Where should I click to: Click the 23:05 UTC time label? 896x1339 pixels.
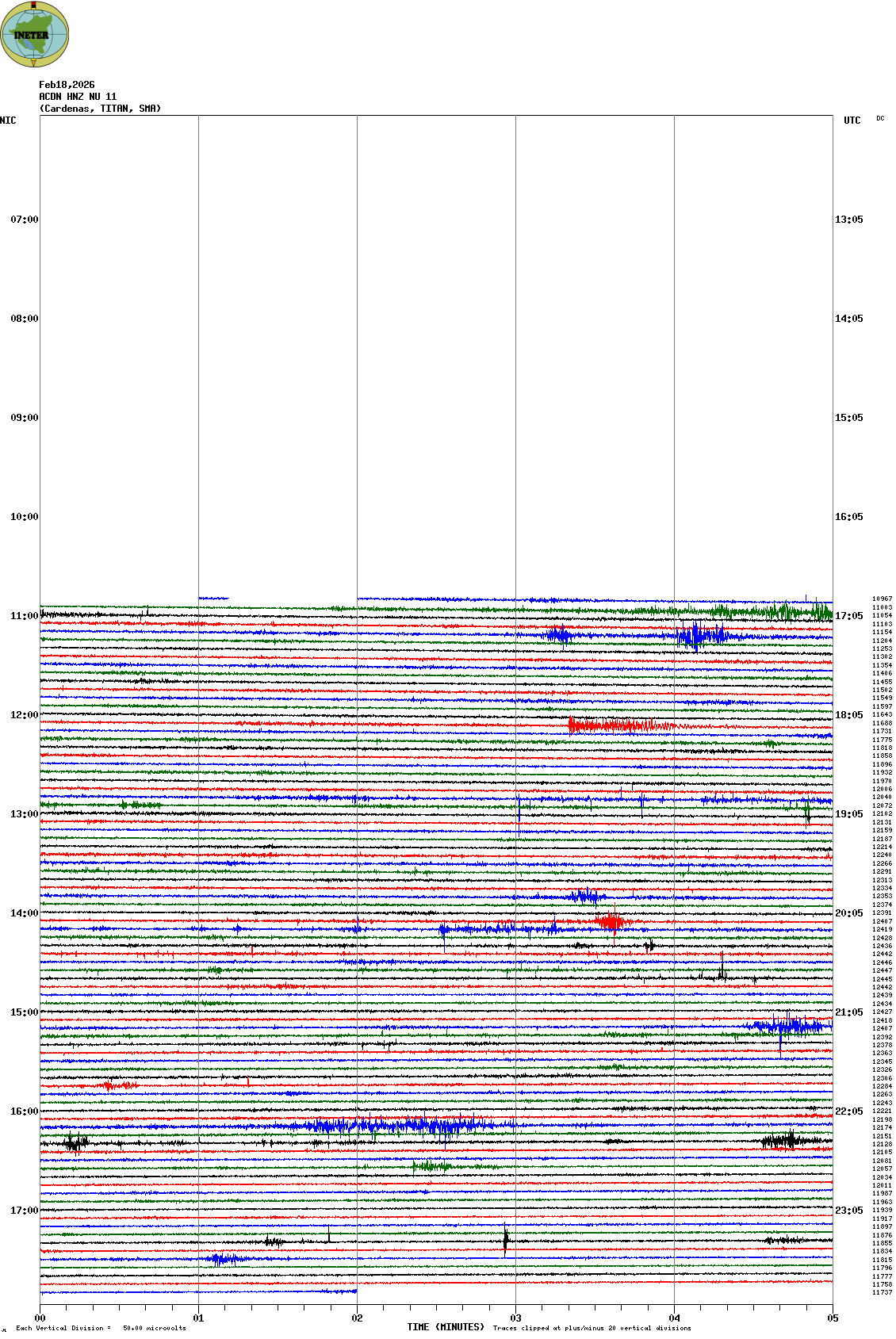coord(848,1211)
